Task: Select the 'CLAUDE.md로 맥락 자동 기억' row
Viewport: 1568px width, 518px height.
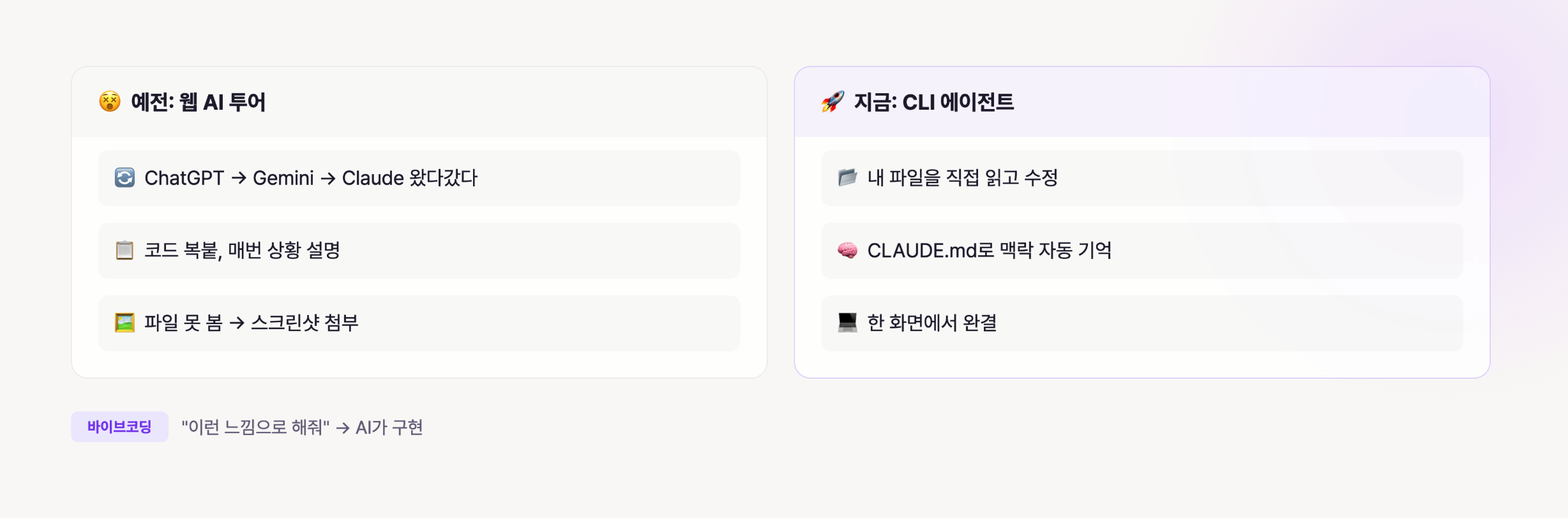Action: point(1142,251)
